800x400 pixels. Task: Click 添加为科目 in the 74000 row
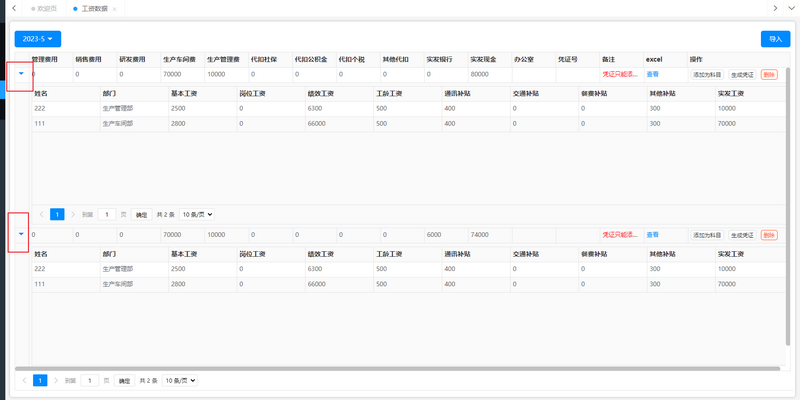pyautogui.click(x=707, y=235)
